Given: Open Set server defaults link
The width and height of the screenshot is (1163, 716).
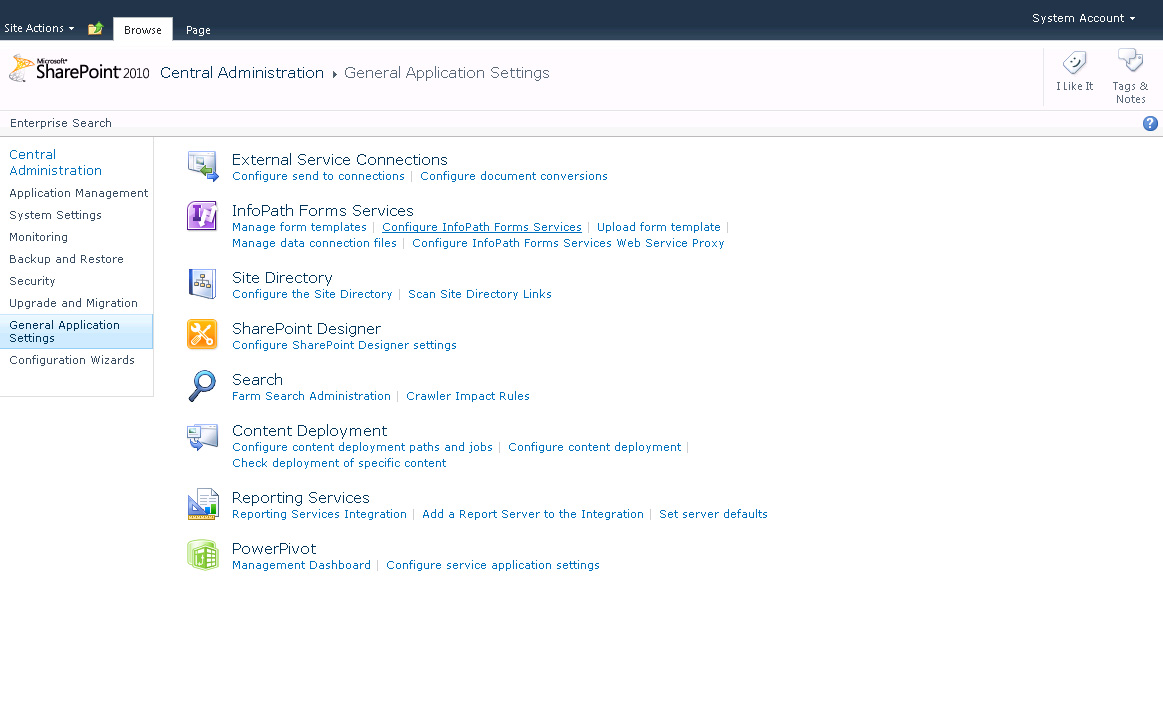Looking at the screenshot, I should point(714,514).
